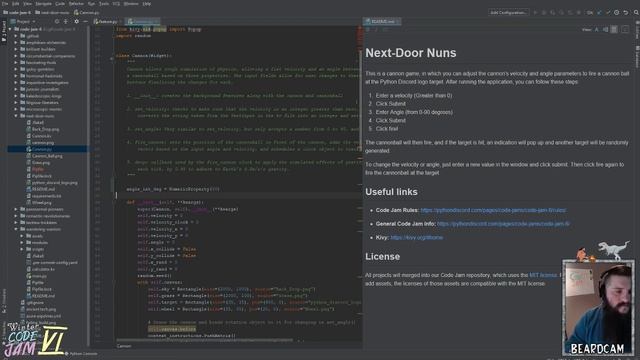
Task: Open the Window menu
Action: [x=131, y=4]
